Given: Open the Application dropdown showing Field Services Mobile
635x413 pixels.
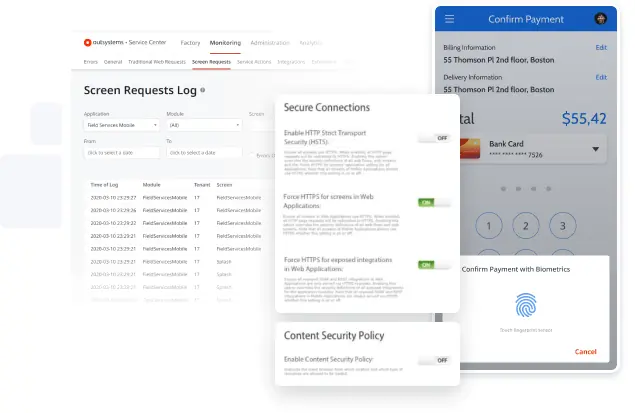Looking at the screenshot, I should [121, 125].
